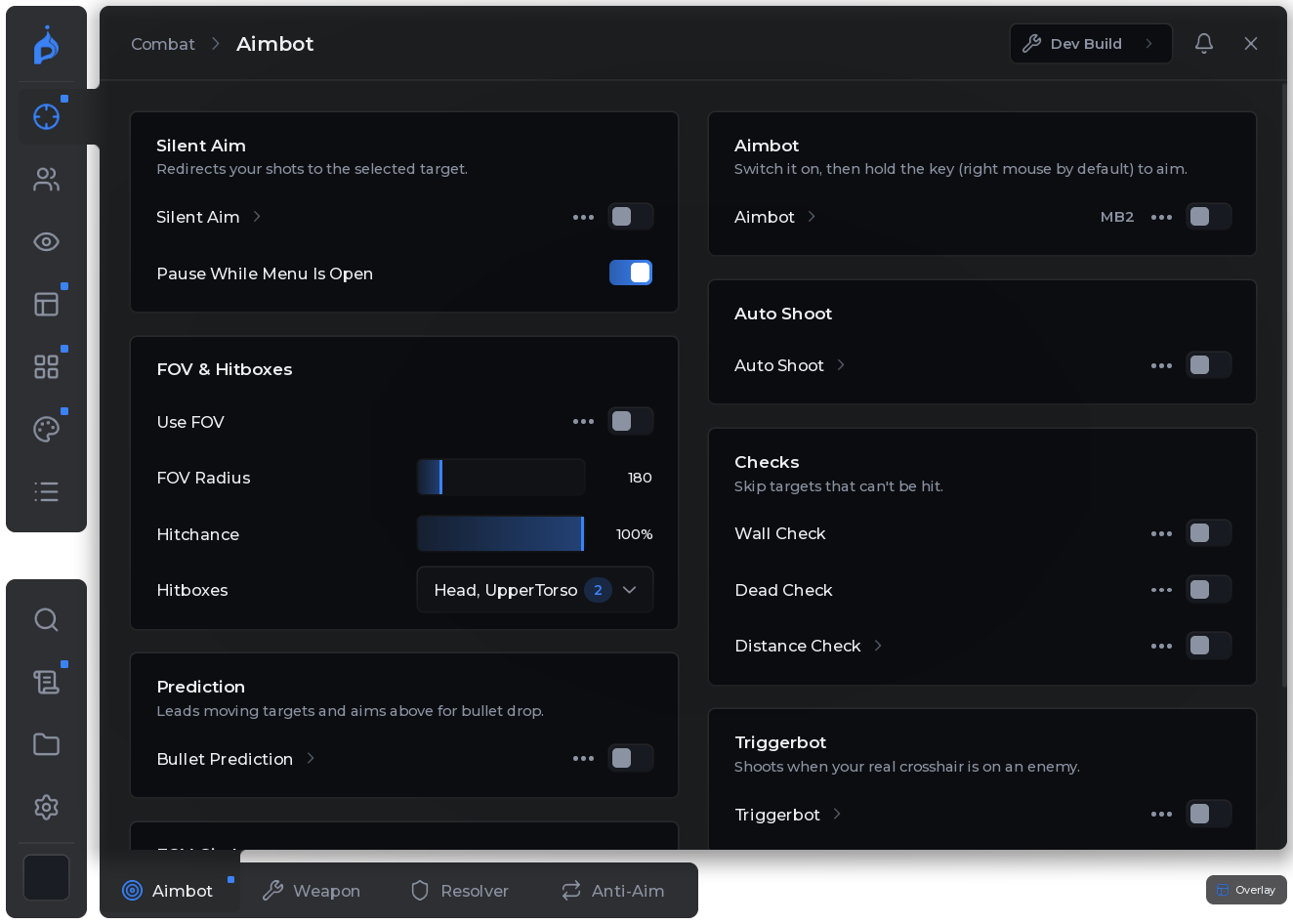Expand Triggerbot sub-settings chevron
Viewport: 1293px width, 924px height.
tap(837, 814)
